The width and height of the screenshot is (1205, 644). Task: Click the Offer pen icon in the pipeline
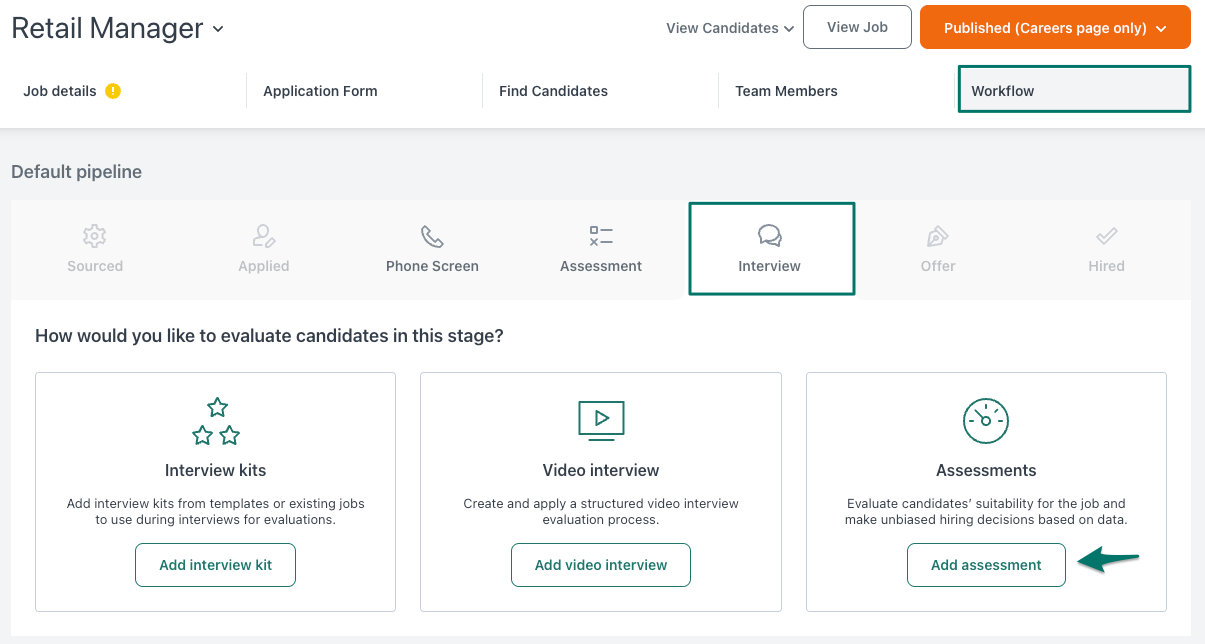point(937,236)
